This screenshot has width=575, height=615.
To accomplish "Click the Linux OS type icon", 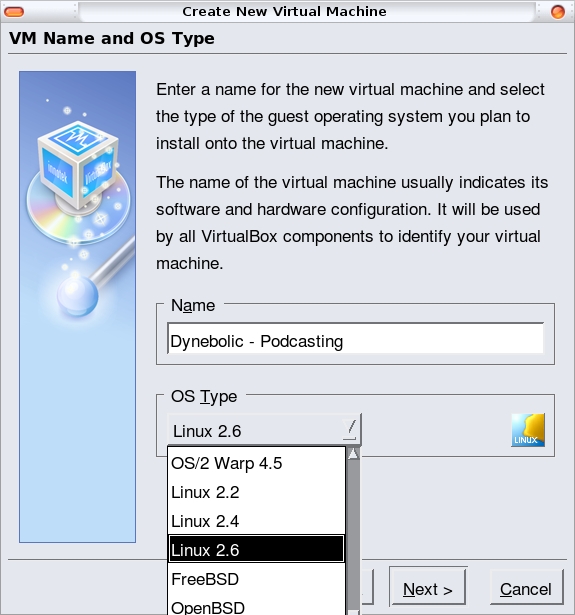I will [528, 430].
